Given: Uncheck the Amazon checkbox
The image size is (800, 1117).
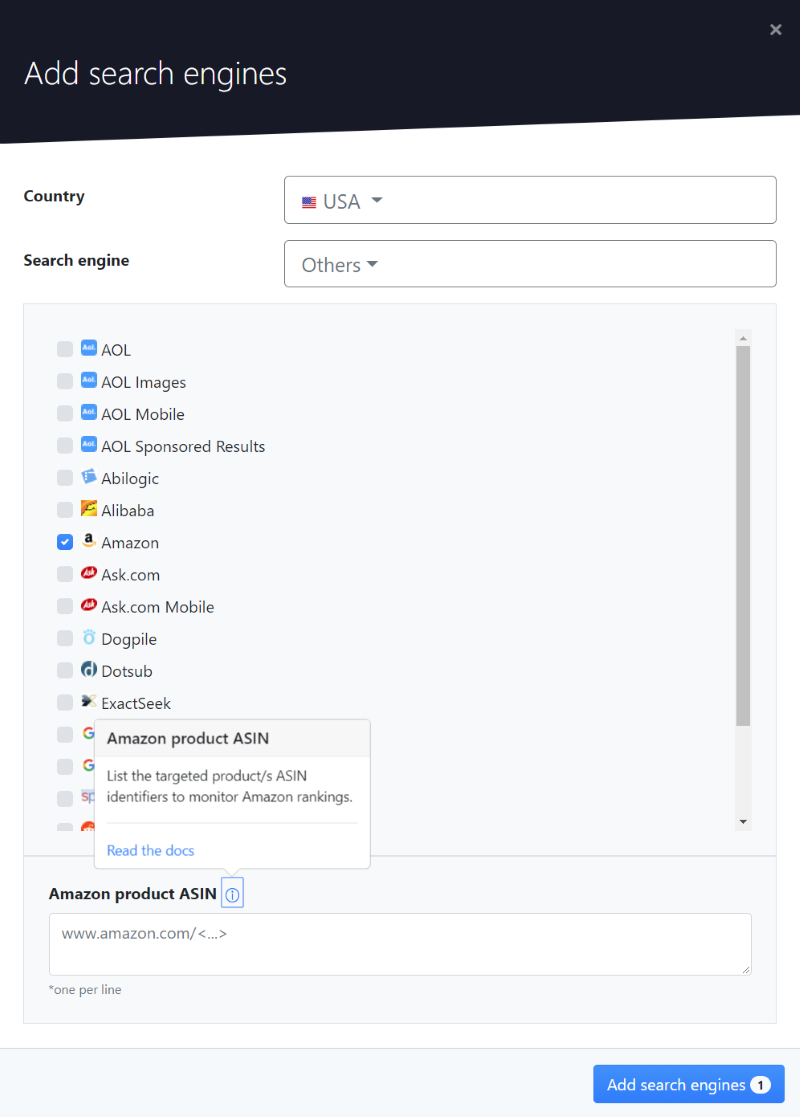Looking at the screenshot, I should 65,542.
